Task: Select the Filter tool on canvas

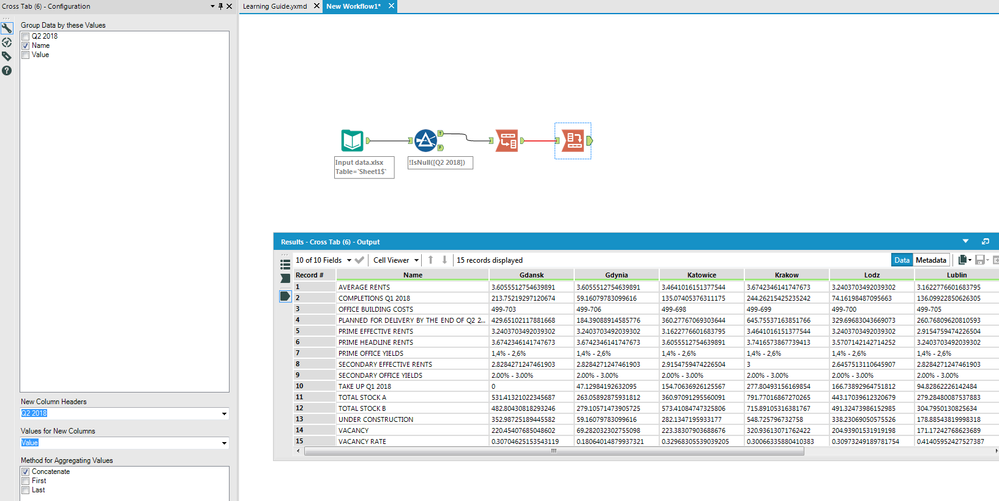Action: [x=426, y=140]
